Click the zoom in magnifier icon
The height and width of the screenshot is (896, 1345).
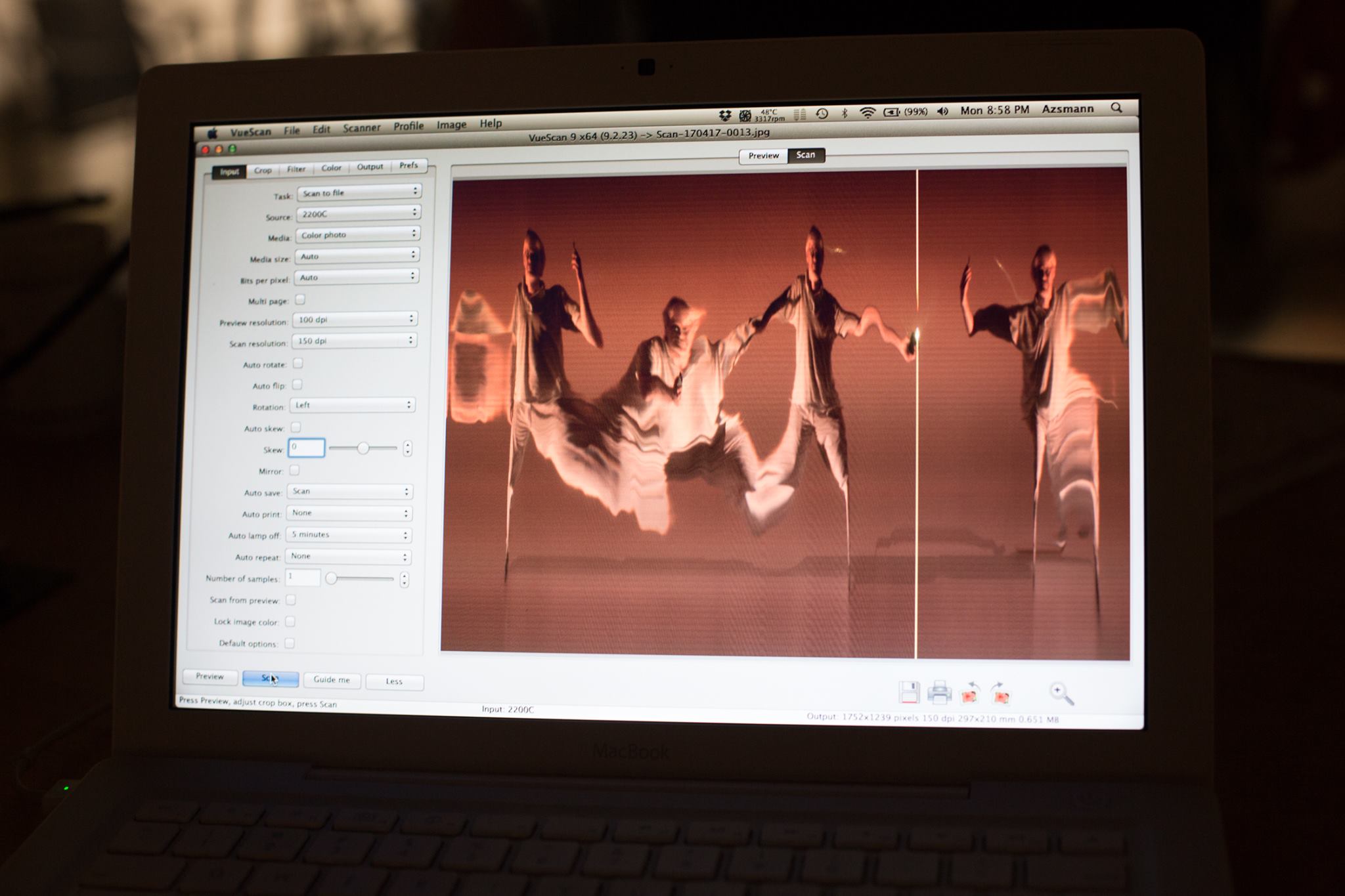pos(1061,693)
